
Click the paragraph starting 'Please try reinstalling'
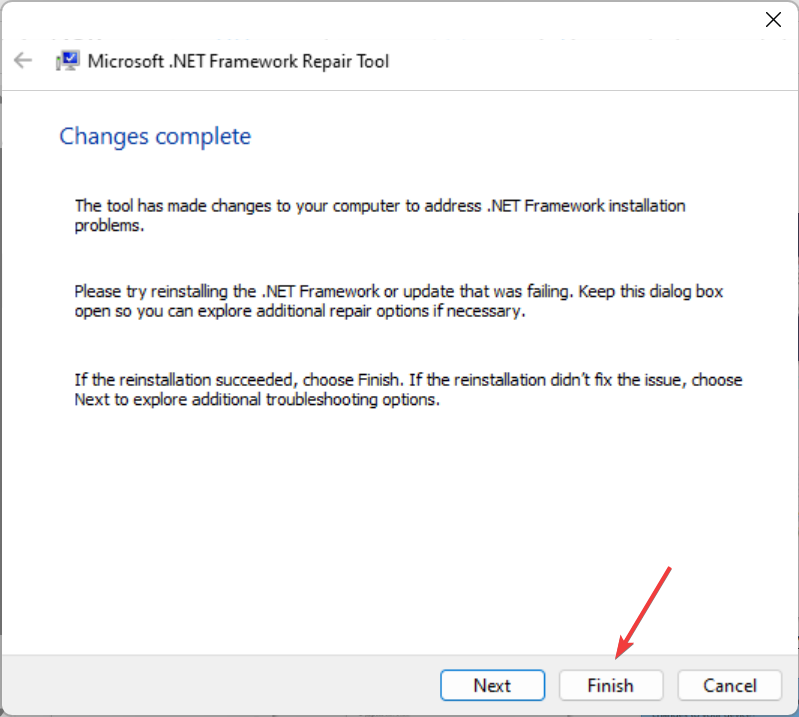pos(398,301)
